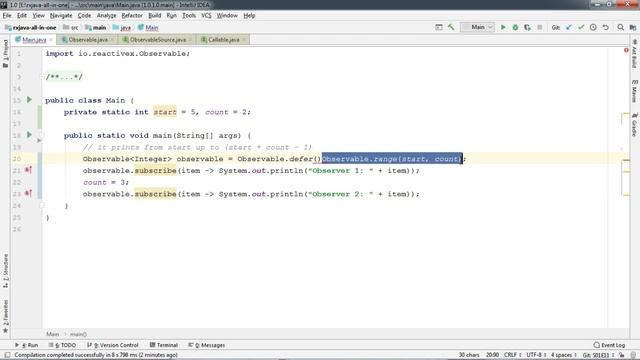Image resolution: width=640 pixels, height=360 pixels.
Task: Open the Structure tool window sidebar
Action: pyautogui.click(x=5, y=271)
